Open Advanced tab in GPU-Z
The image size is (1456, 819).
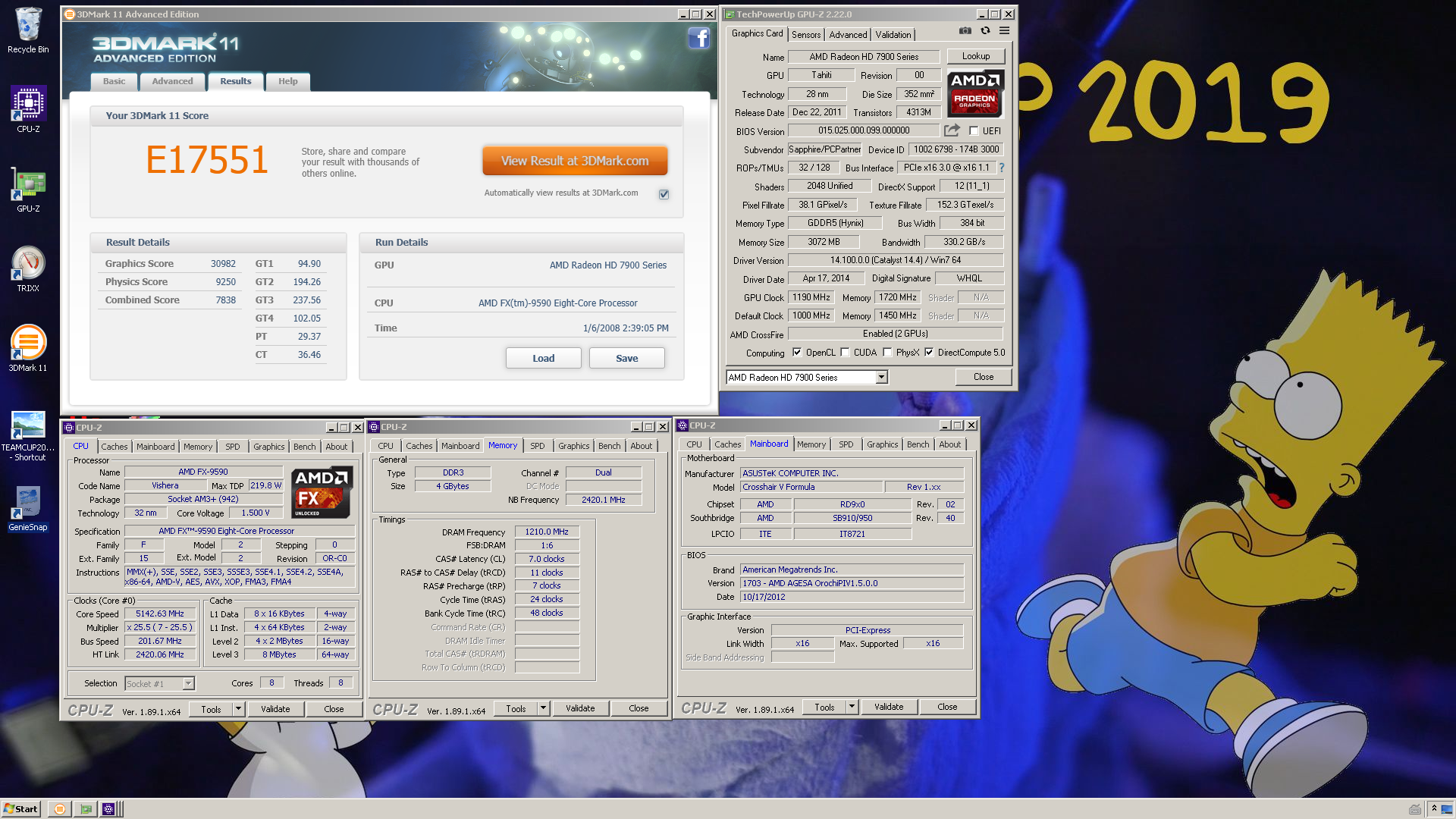[848, 35]
